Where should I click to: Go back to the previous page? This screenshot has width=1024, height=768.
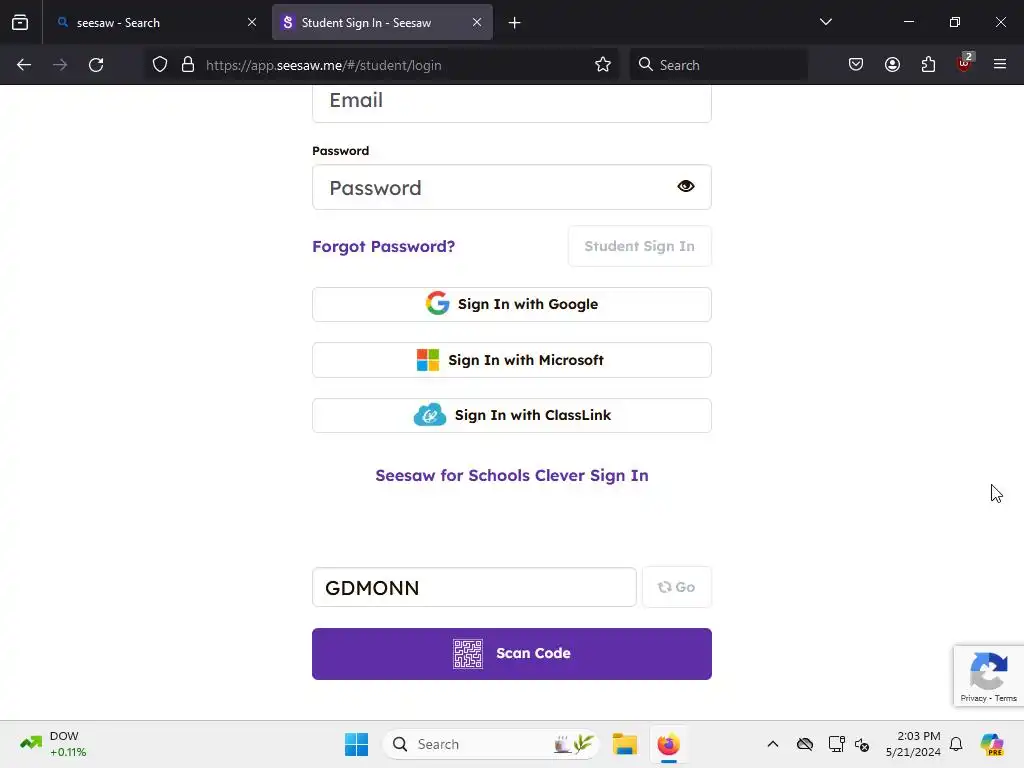[24, 65]
